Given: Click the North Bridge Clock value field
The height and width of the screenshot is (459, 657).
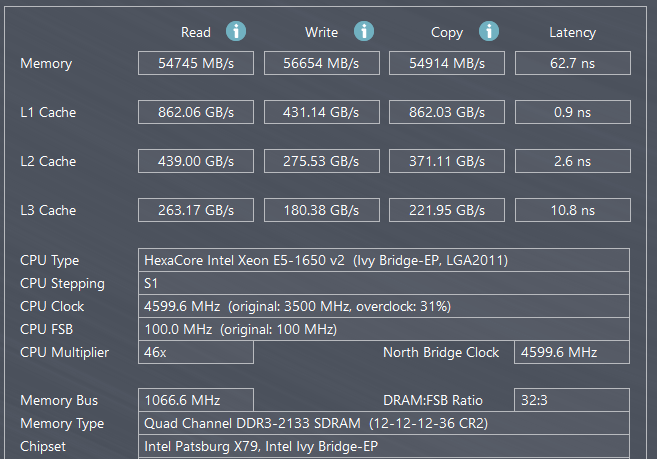Looking at the screenshot, I should pos(572,352).
